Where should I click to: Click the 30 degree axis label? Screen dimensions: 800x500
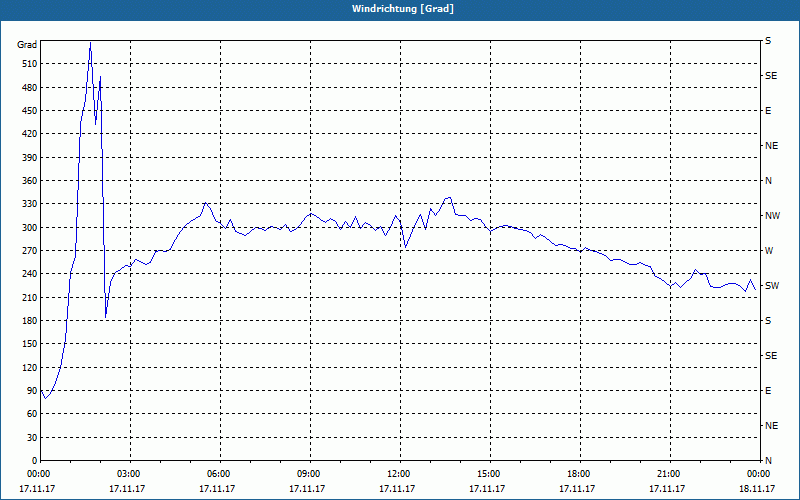pos(32,437)
